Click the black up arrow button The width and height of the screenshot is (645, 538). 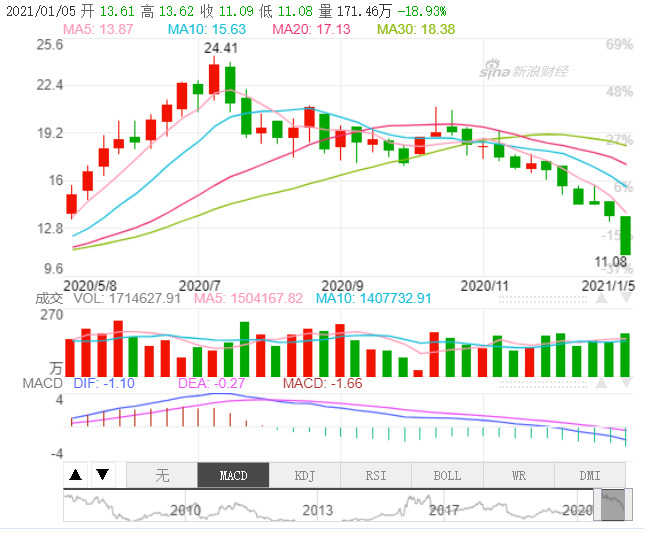point(76,475)
